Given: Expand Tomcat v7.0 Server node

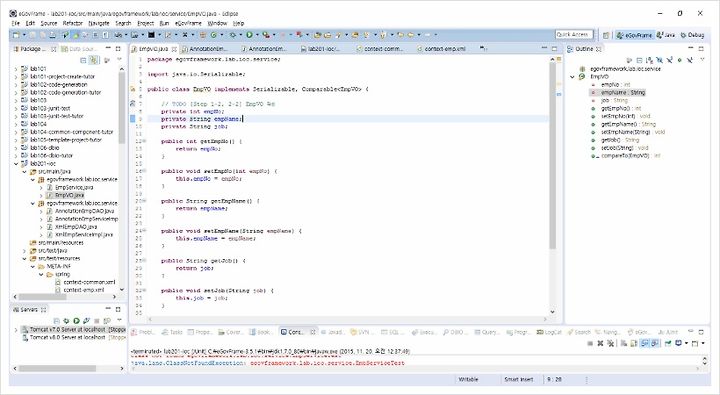Looking at the screenshot, I should [17, 330].
